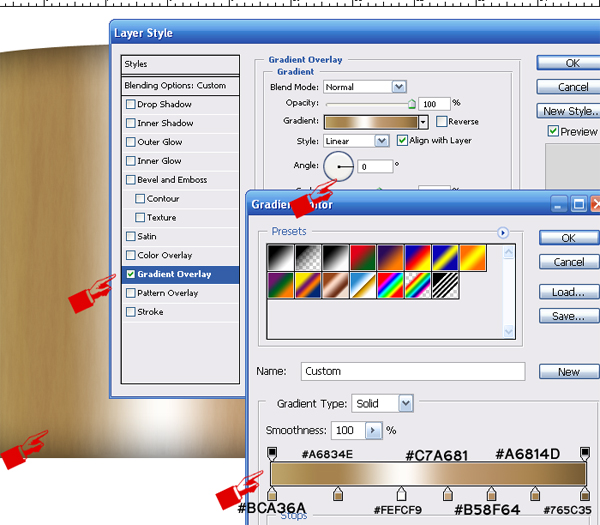
Task: Choose the violet-to-orange gradient preset
Action: [x=390, y=258]
